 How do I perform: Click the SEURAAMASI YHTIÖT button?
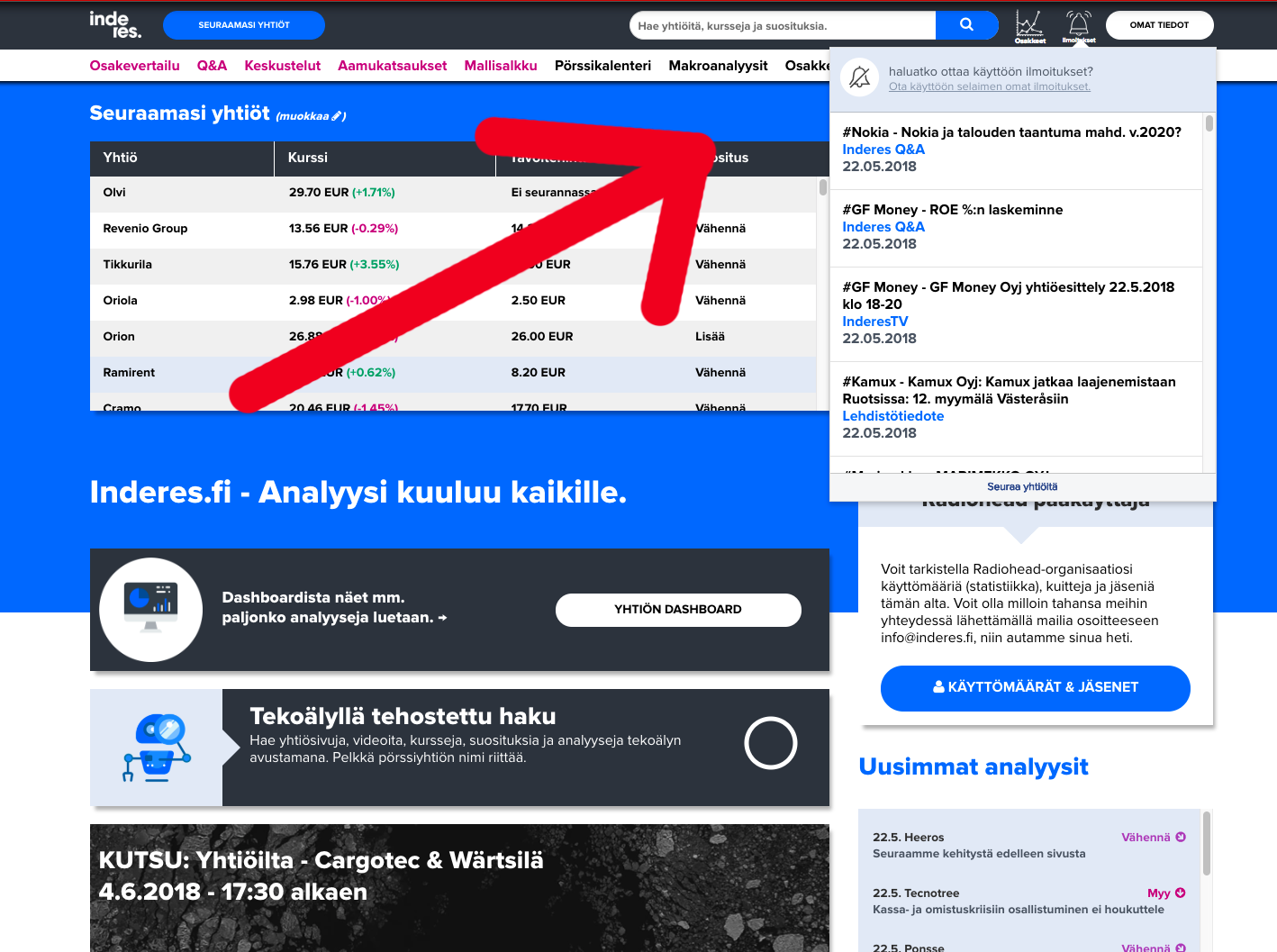[244, 25]
